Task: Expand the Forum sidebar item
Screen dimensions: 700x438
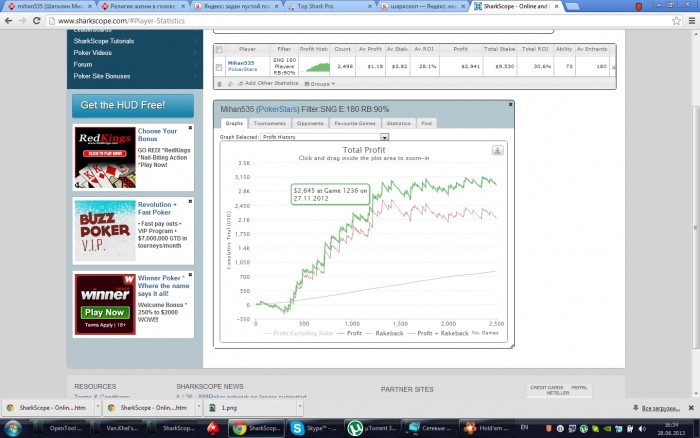Action: pos(135,64)
